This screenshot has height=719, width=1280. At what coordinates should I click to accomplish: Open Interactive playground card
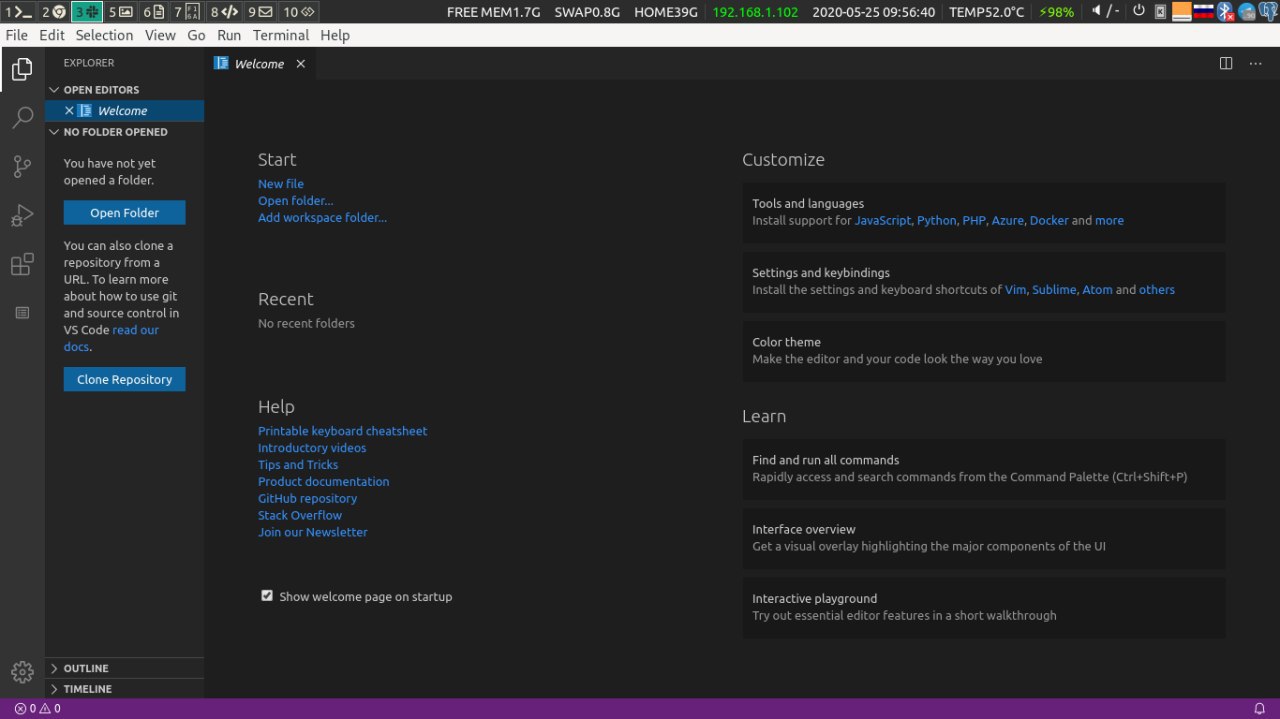click(984, 607)
